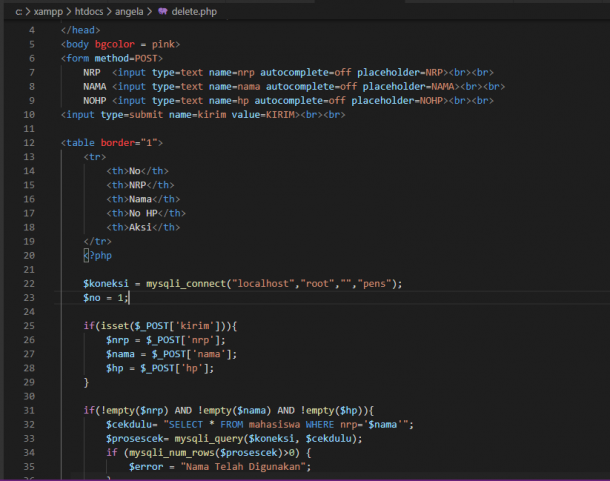Click 'mysqli_num_rows' call on line 34
Viewport: 610px width, 481px height.
pos(172,453)
